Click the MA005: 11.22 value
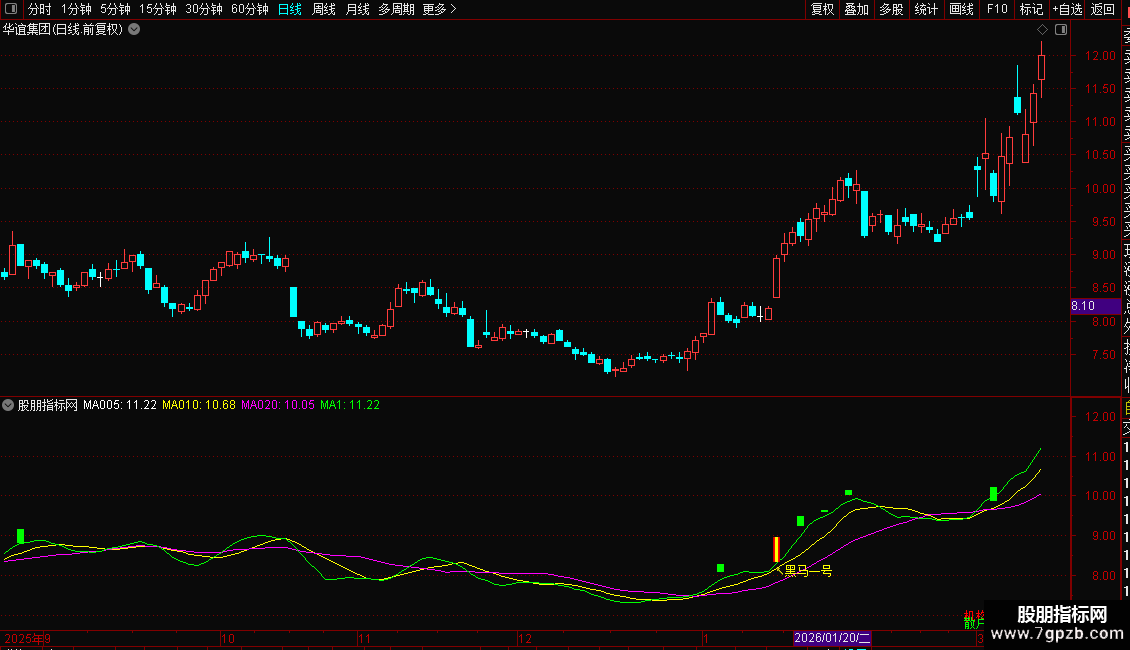1130x650 pixels. tap(120, 405)
